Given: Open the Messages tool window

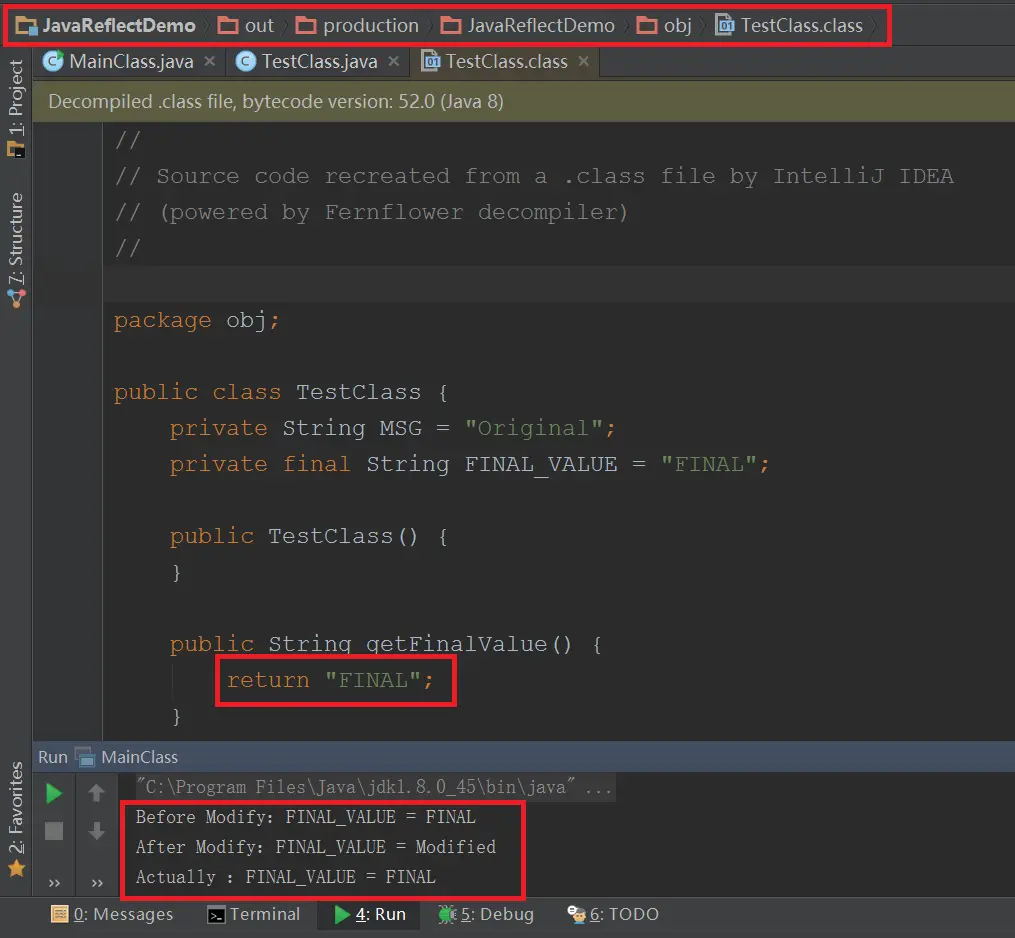Looking at the screenshot, I should [x=112, y=914].
